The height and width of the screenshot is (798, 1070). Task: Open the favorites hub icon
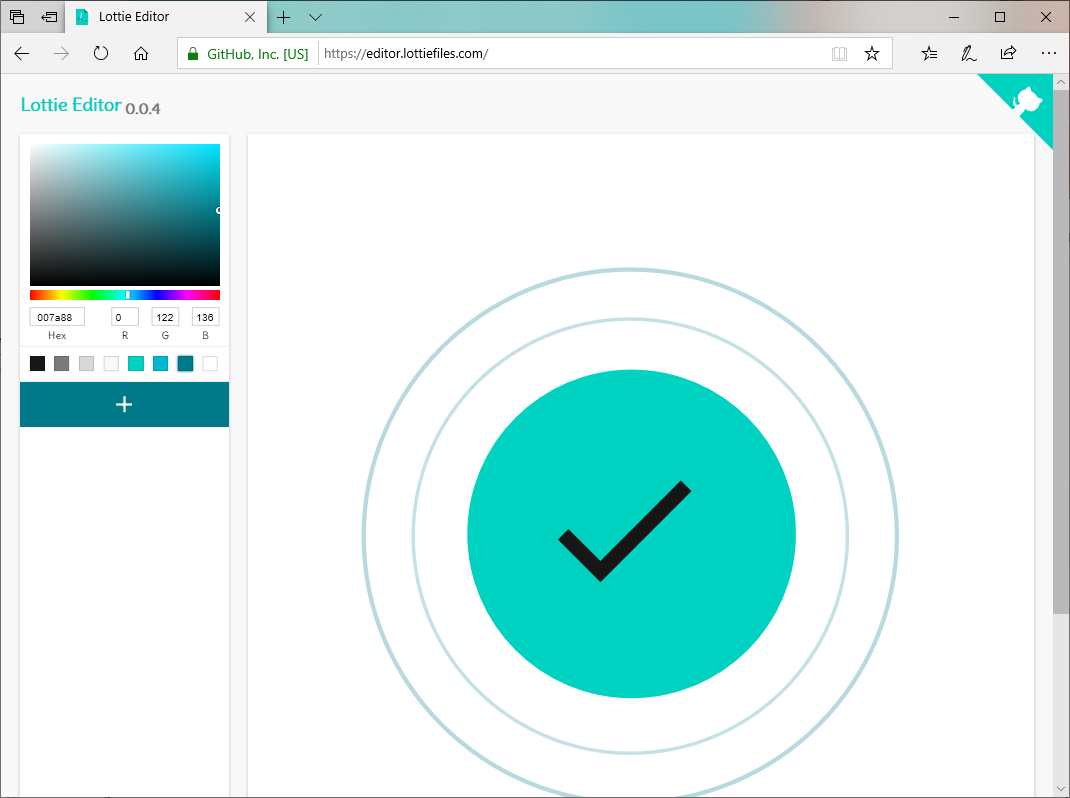tap(930, 54)
